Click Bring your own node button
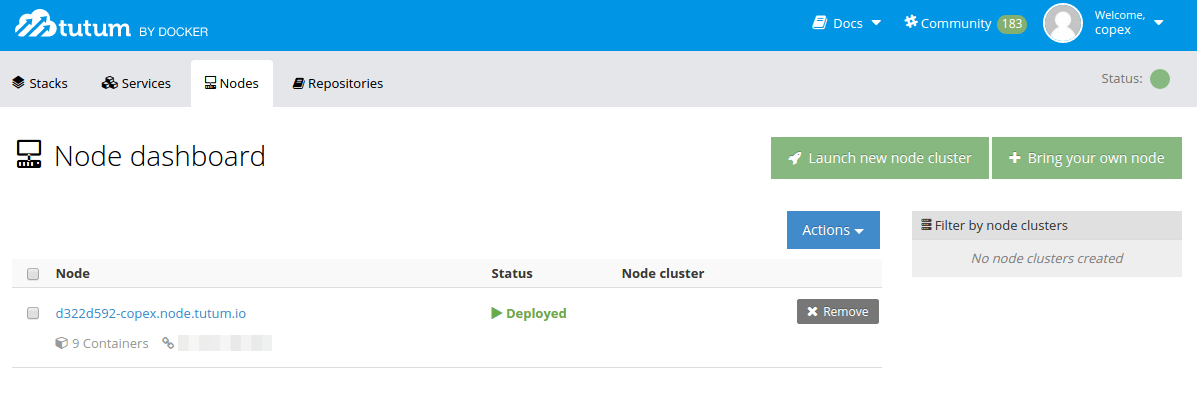This screenshot has width=1197, height=395. (1086, 158)
